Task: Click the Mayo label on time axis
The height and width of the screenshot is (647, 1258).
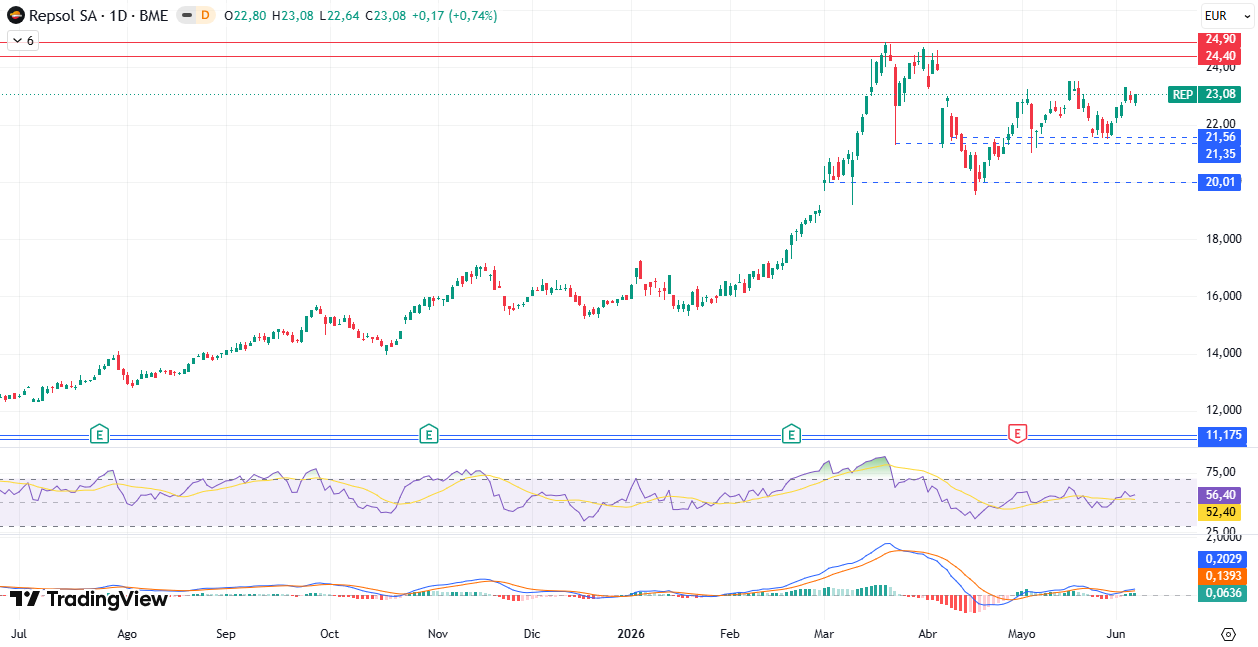Action: tap(1021, 634)
